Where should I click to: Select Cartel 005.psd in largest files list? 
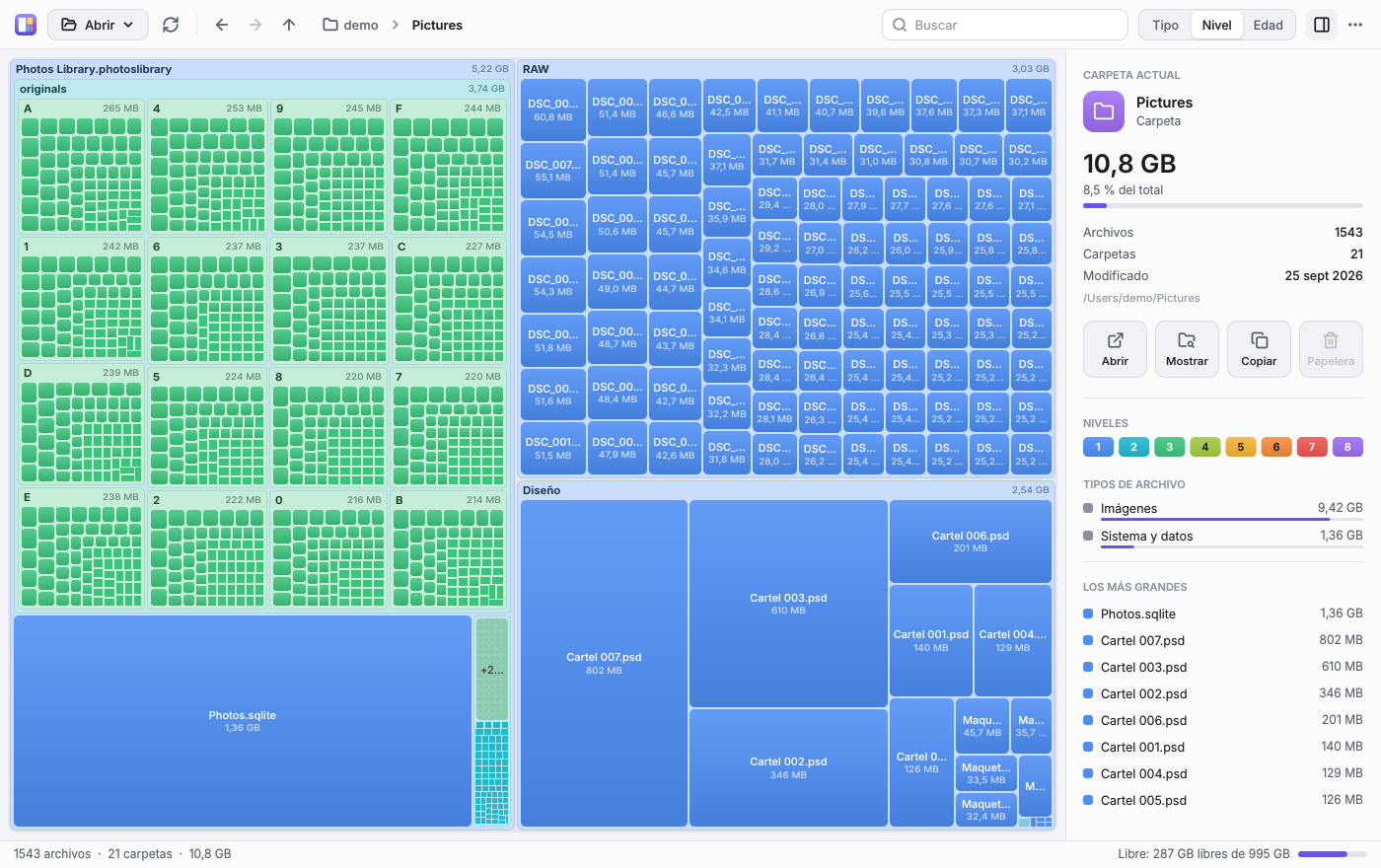pyautogui.click(x=1223, y=800)
